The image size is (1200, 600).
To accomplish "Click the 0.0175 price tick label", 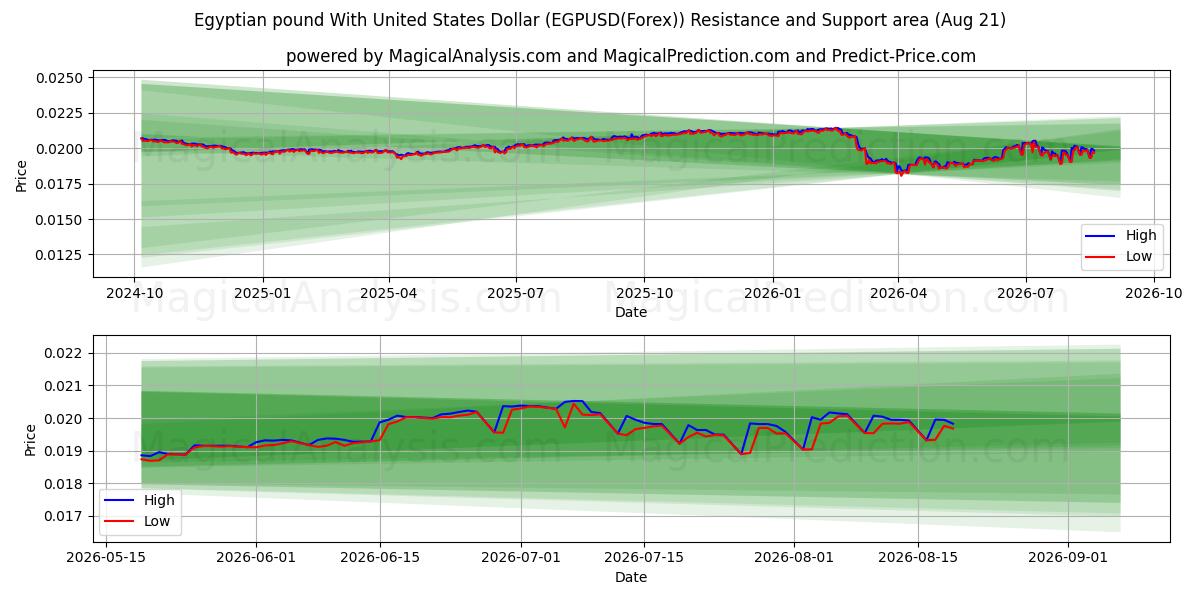I will click(x=62, y=184).
